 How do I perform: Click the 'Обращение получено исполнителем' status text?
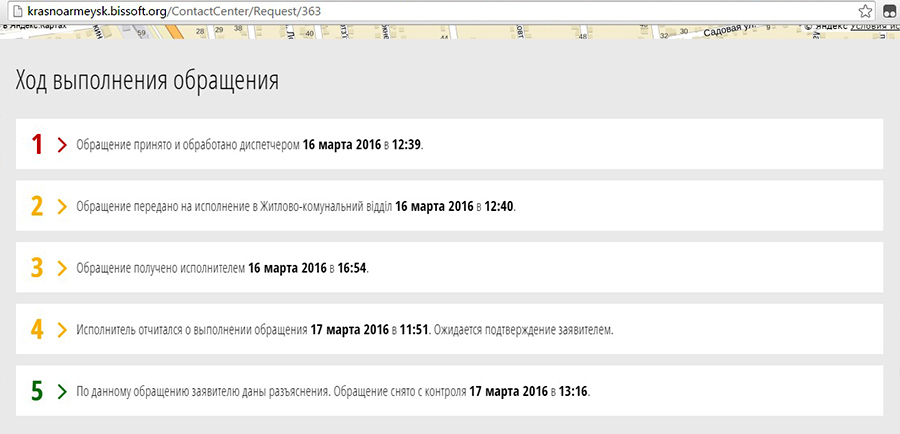(160, 268)
